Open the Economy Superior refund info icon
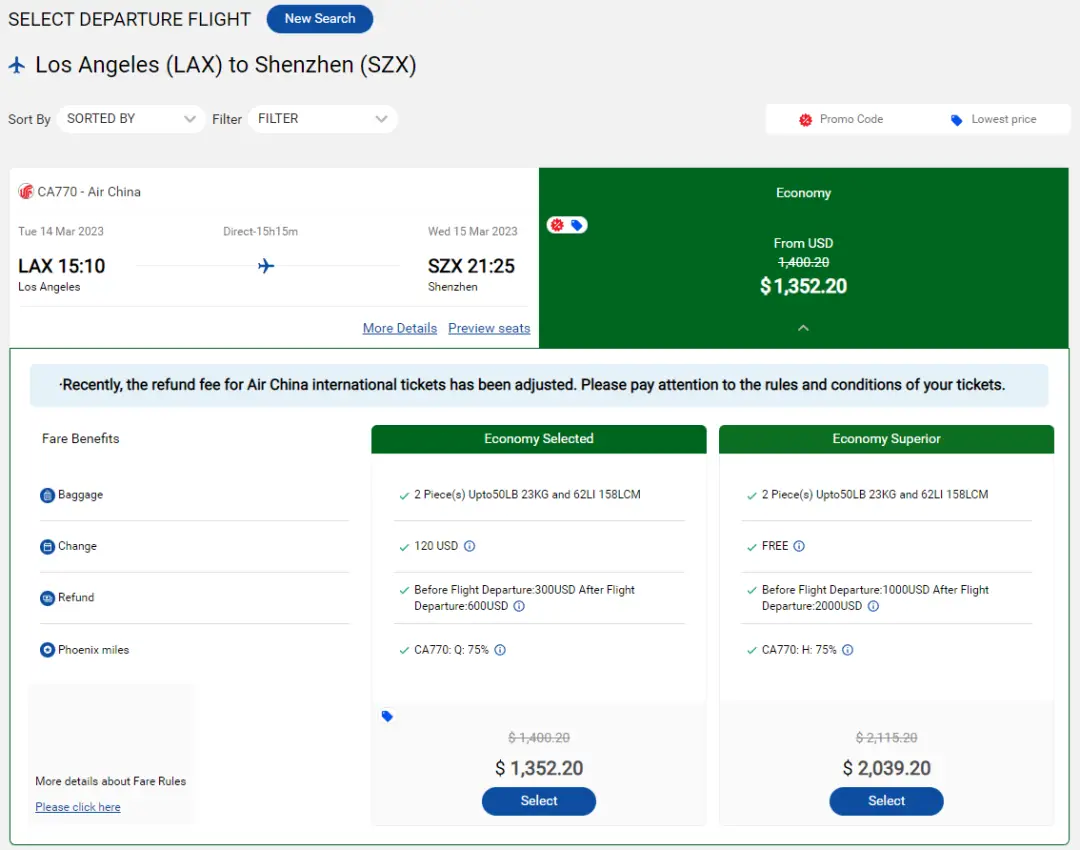Image resolution: width=1080 pixels, height=850 pixels. click(873, 606)
